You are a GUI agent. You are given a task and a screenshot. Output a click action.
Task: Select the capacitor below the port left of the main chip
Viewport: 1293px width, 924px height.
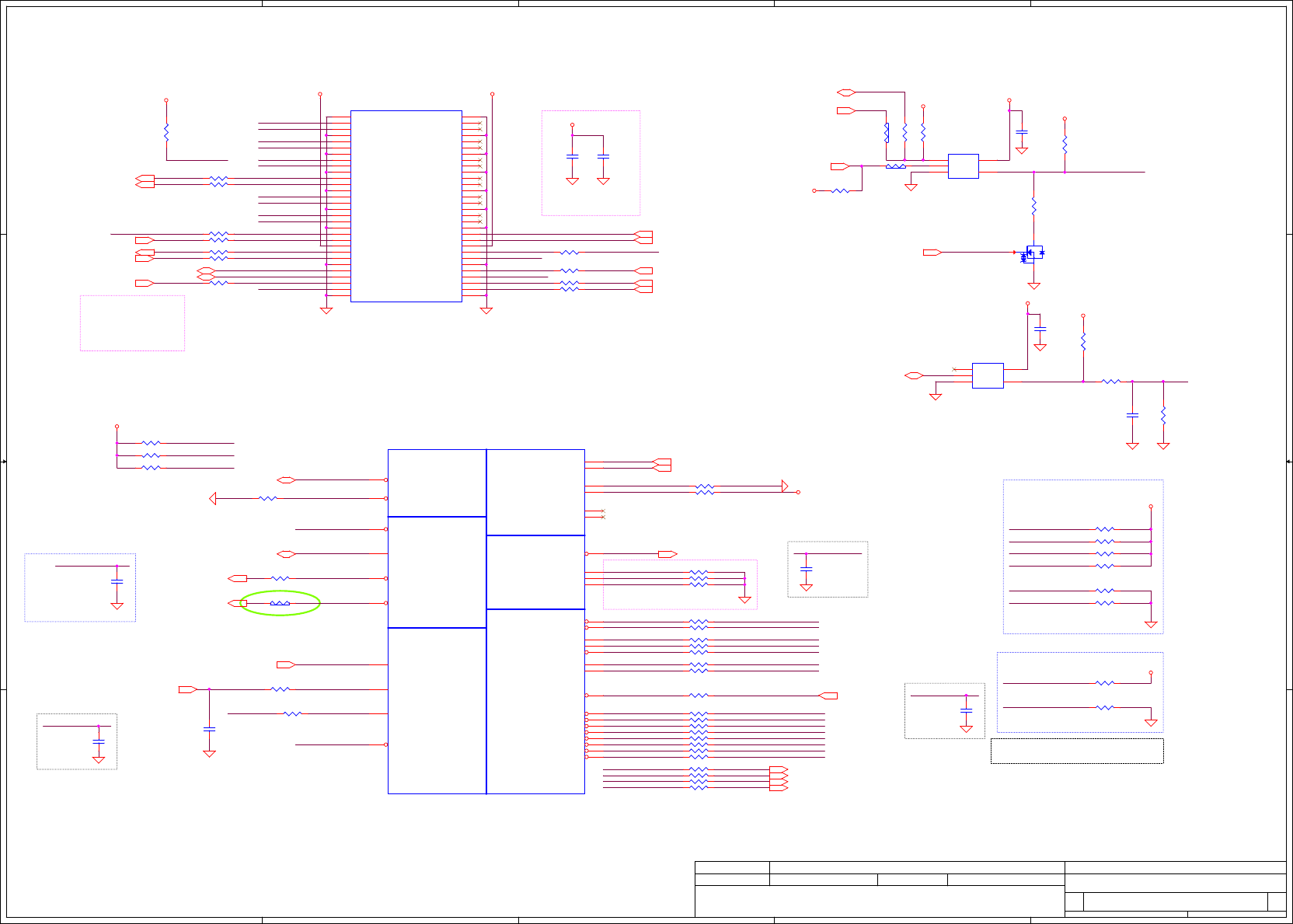tap(209, 729)
